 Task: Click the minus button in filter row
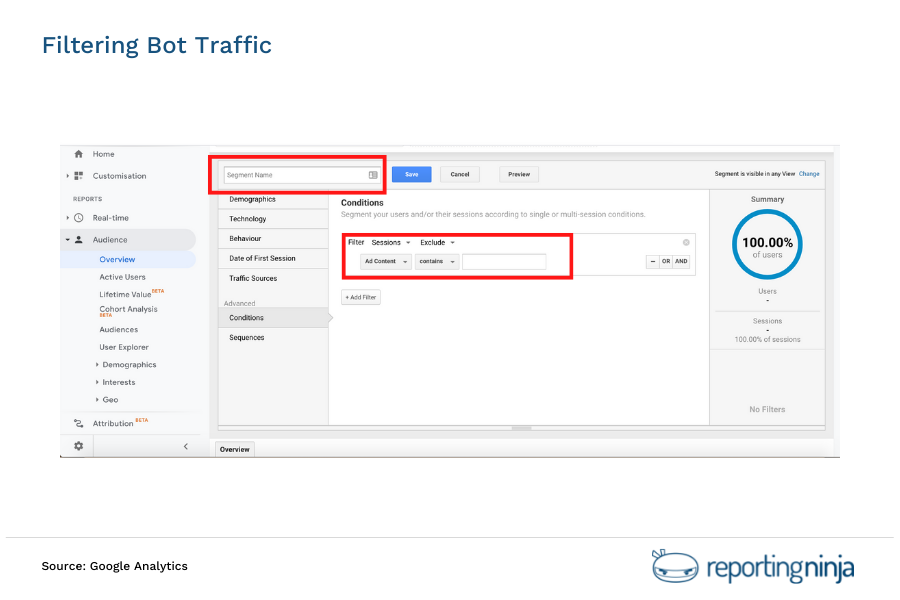tap(653, 261)
